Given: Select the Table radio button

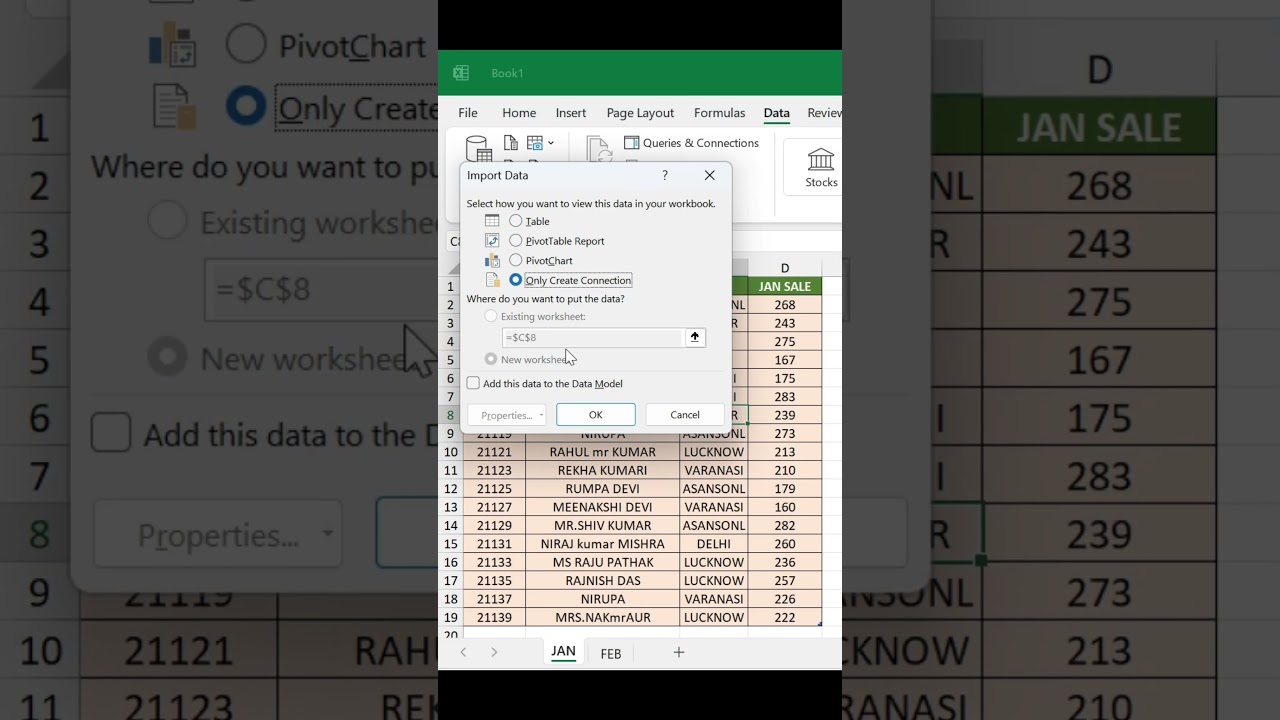Looking at the screenshot, I should 516,221.
